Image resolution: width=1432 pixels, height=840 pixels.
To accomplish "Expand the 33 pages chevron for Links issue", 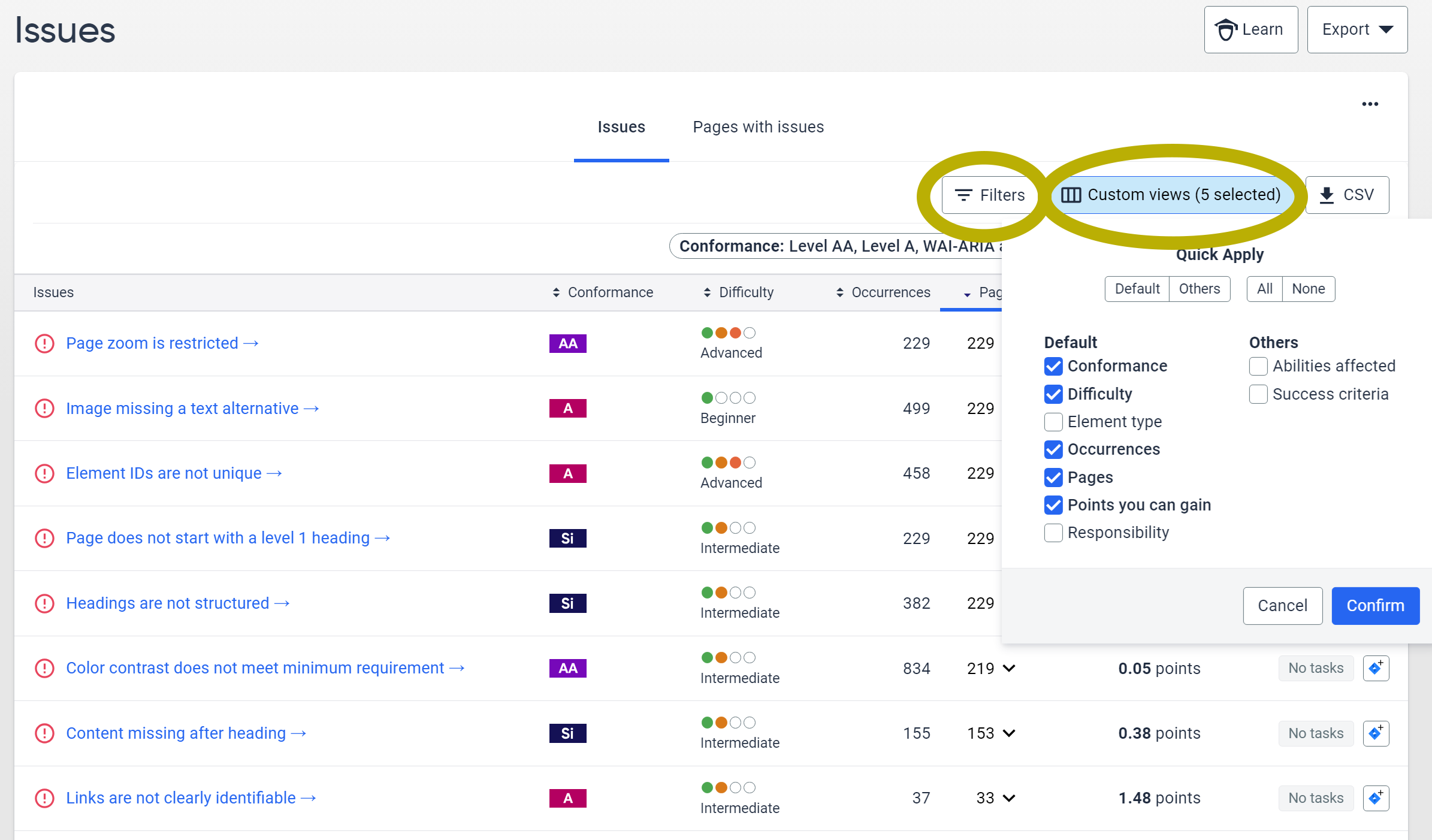I will tap(1009, 798).
